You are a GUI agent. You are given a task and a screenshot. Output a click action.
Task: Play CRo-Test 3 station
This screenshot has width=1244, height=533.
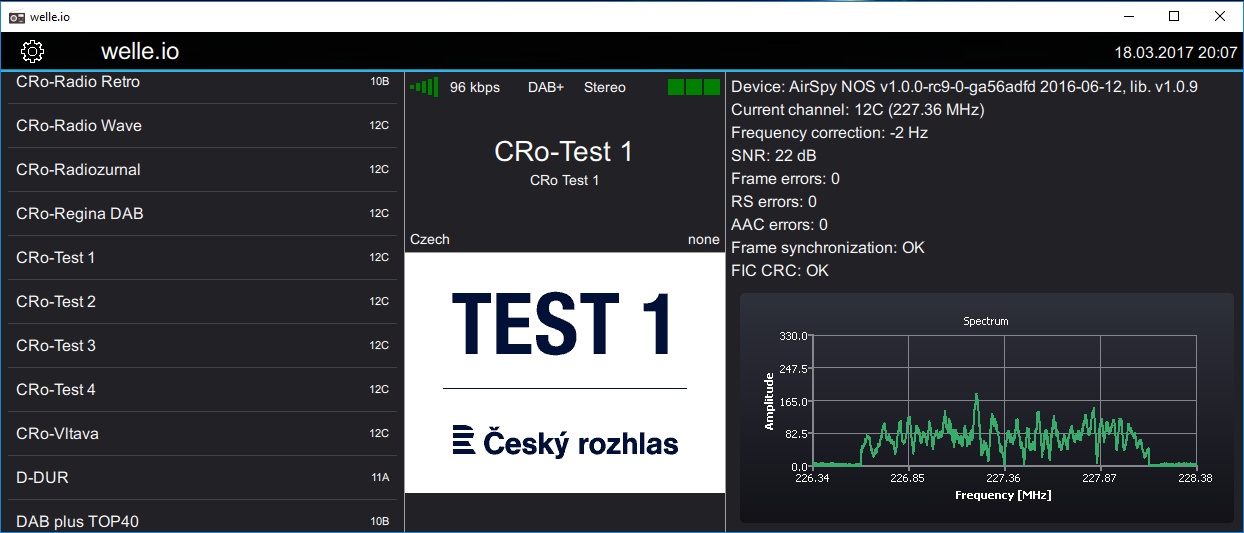pyautogui.click(x=202, y=346)
